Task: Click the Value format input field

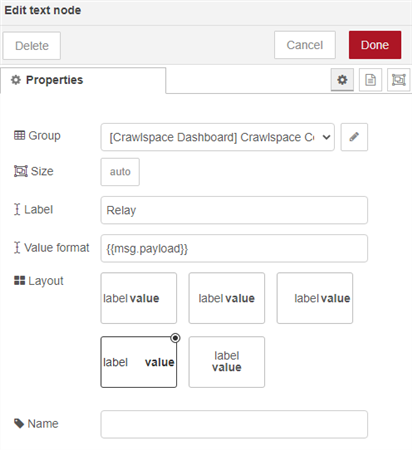Action: (x=234, y=248)
